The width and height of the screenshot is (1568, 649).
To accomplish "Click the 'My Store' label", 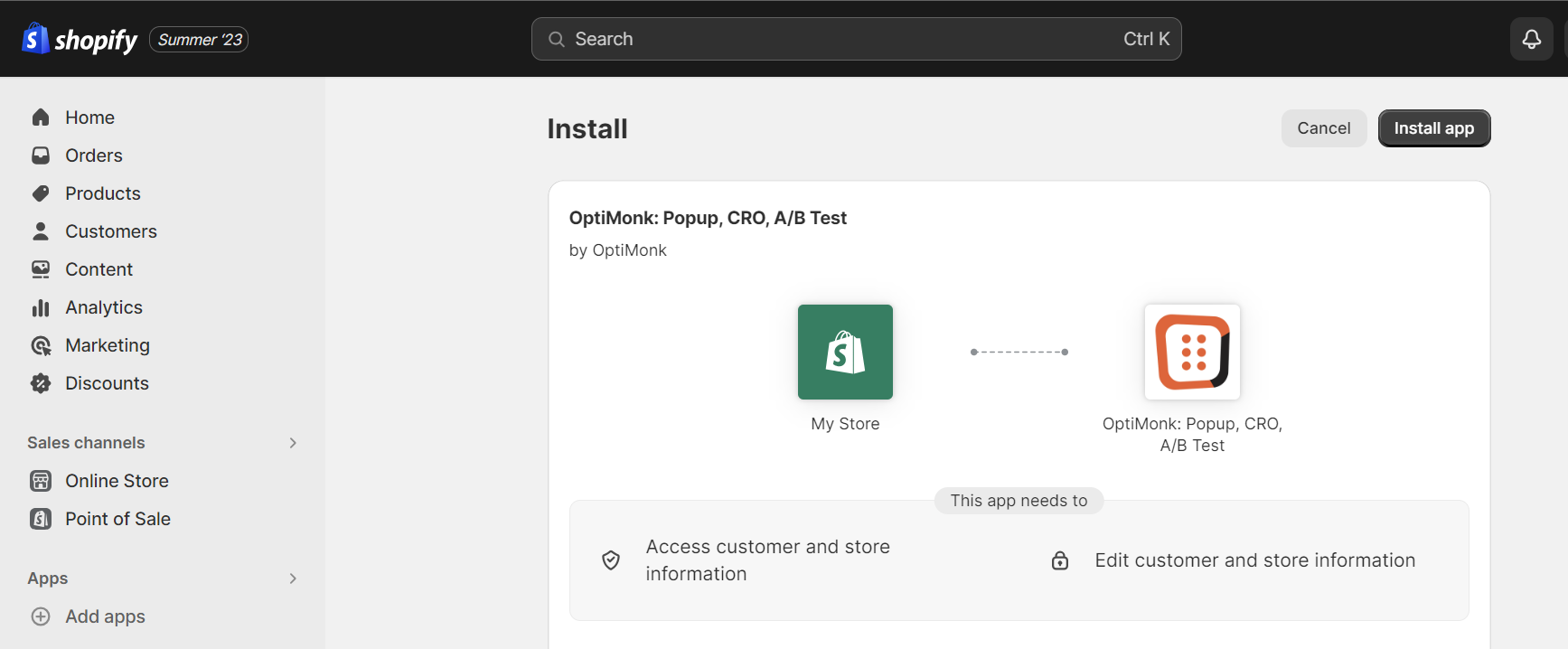I will coord(845,424).
